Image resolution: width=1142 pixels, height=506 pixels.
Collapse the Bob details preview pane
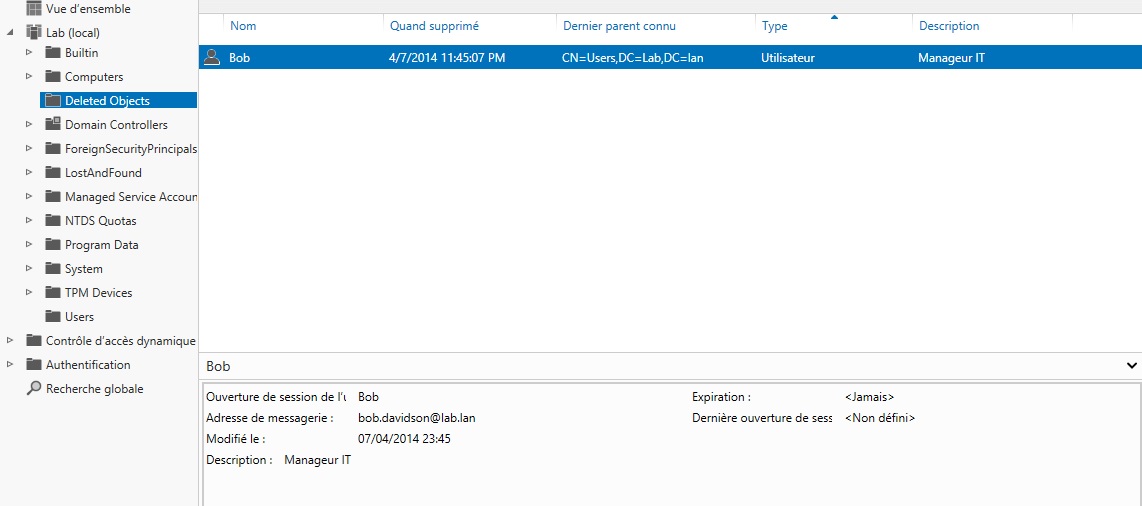point(1131,367)
